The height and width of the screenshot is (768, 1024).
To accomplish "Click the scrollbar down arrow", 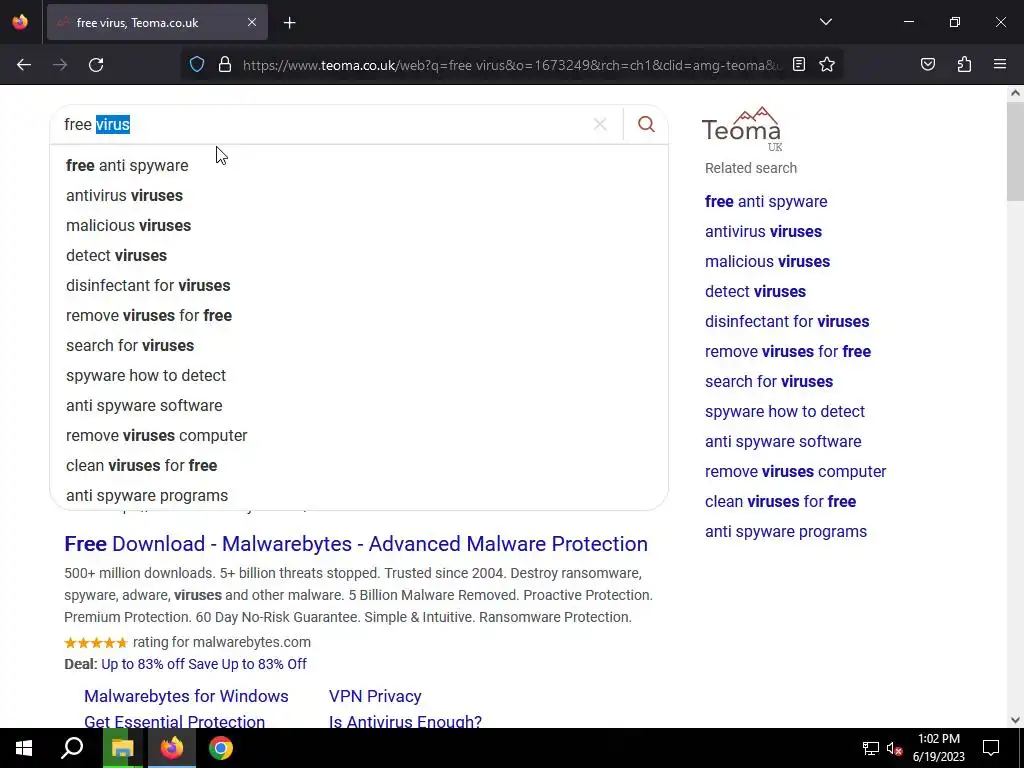I will click(1015, 720).
